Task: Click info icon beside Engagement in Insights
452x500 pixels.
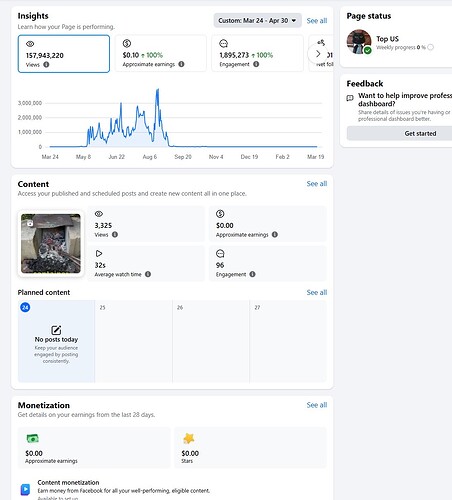Action: click(256, 64)
